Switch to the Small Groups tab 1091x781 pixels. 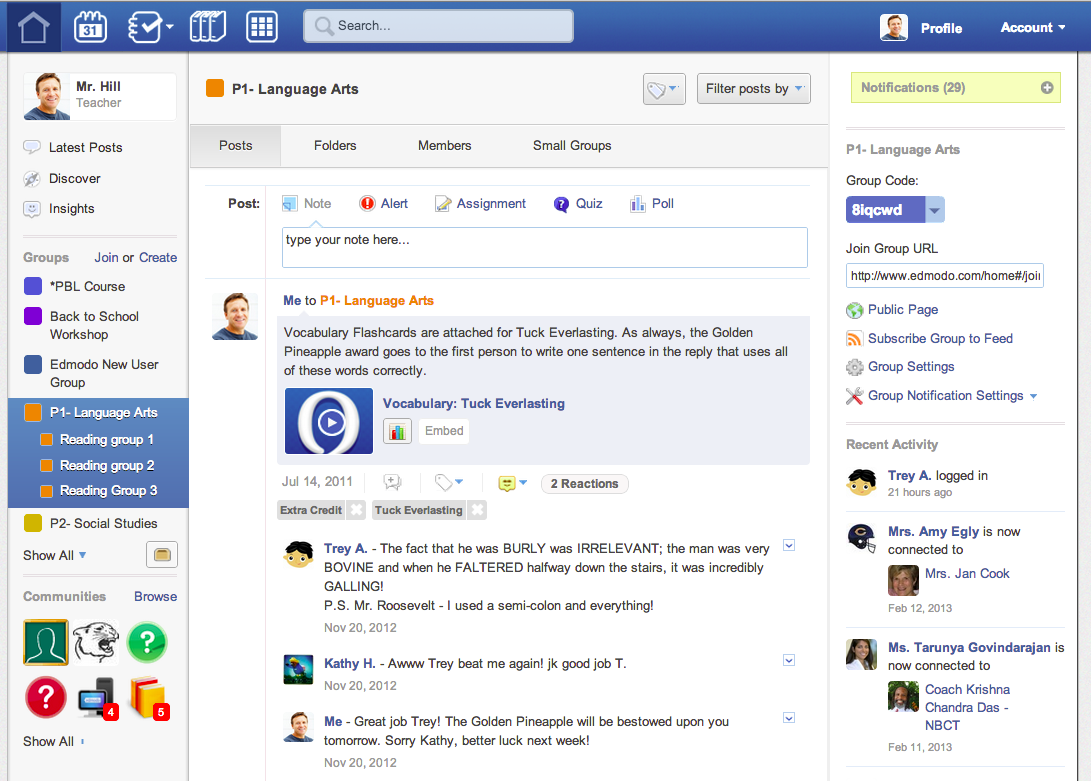[572, 146]
